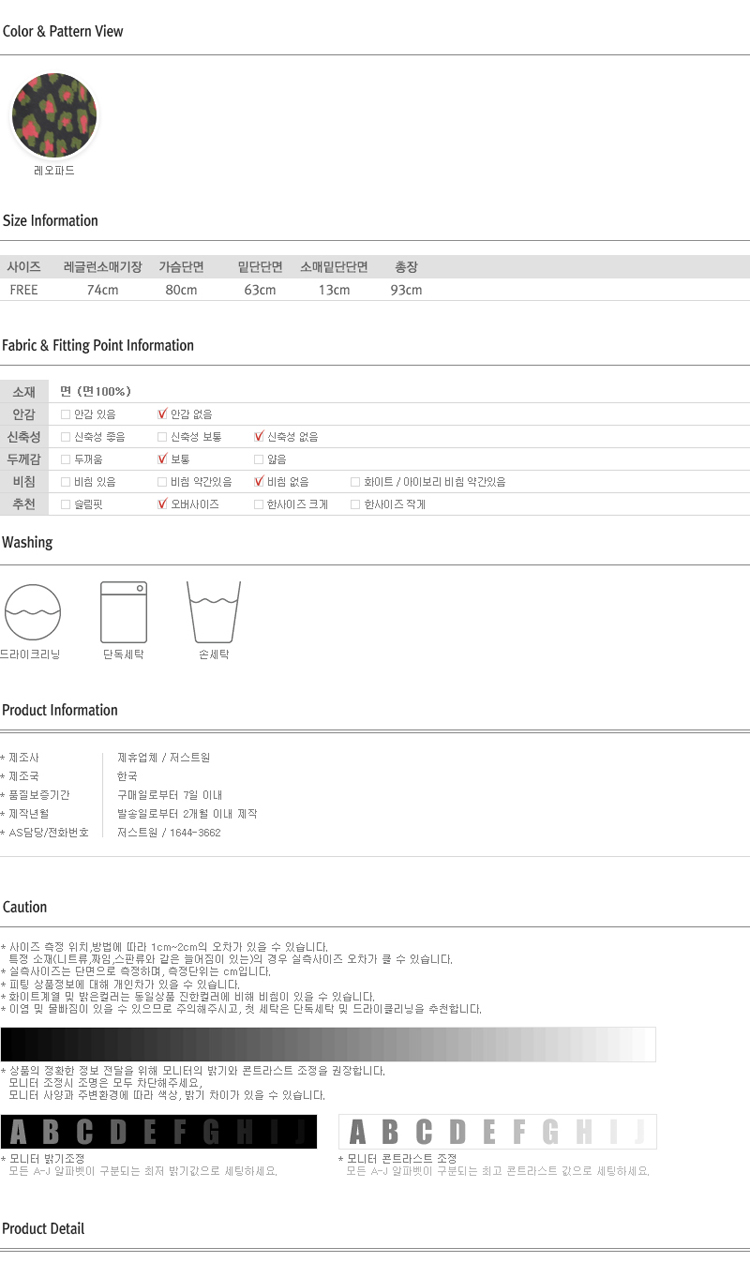Click the Size Information heading
Image resolution: width=750 pixels, height=1263 pixels.
click(x=50, y=221)
